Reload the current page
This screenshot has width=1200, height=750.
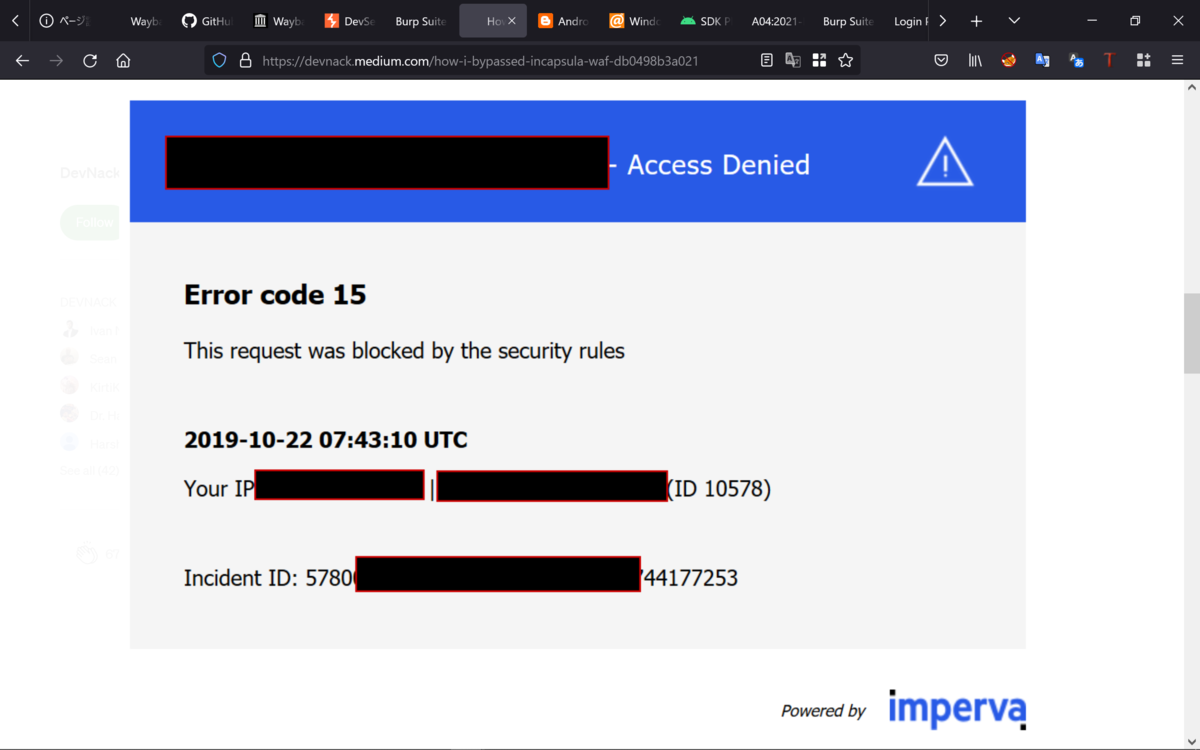point(90,61)
